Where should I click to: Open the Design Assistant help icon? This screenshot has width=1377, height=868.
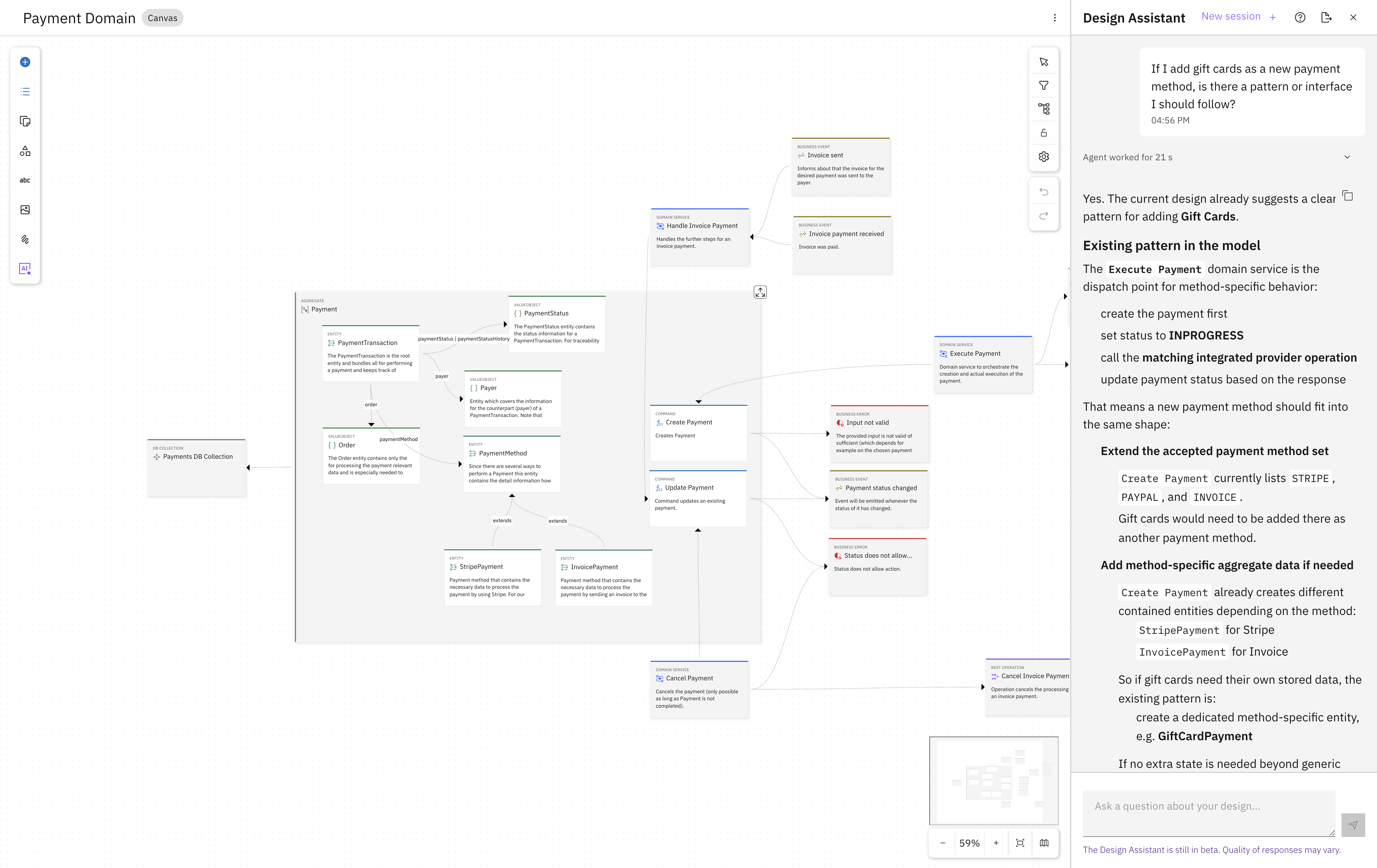coord(1300,18)
